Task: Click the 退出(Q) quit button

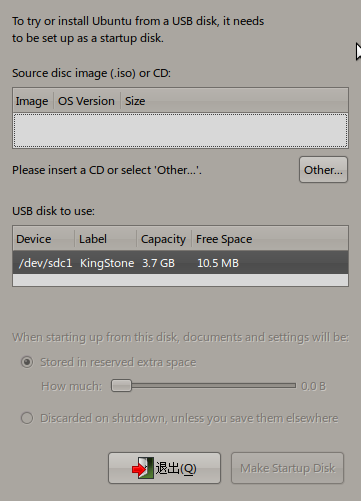Action: pyautogui.click(x=164, y=468)
